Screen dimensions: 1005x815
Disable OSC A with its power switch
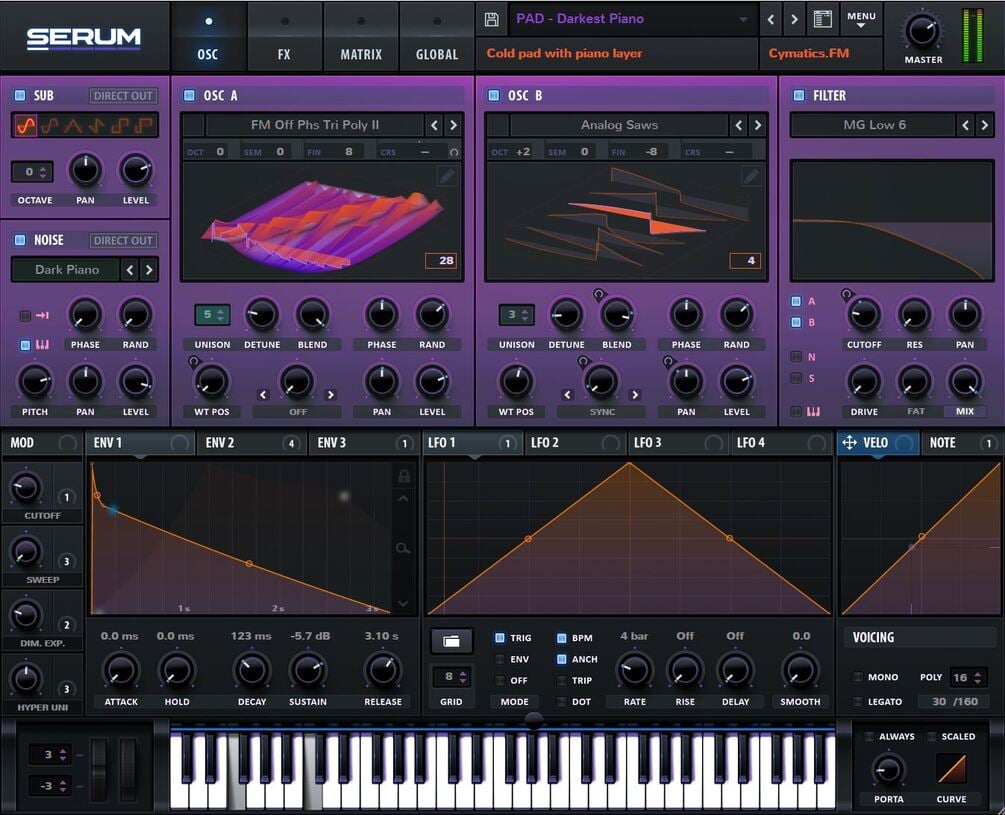click(x=189, y=95)
